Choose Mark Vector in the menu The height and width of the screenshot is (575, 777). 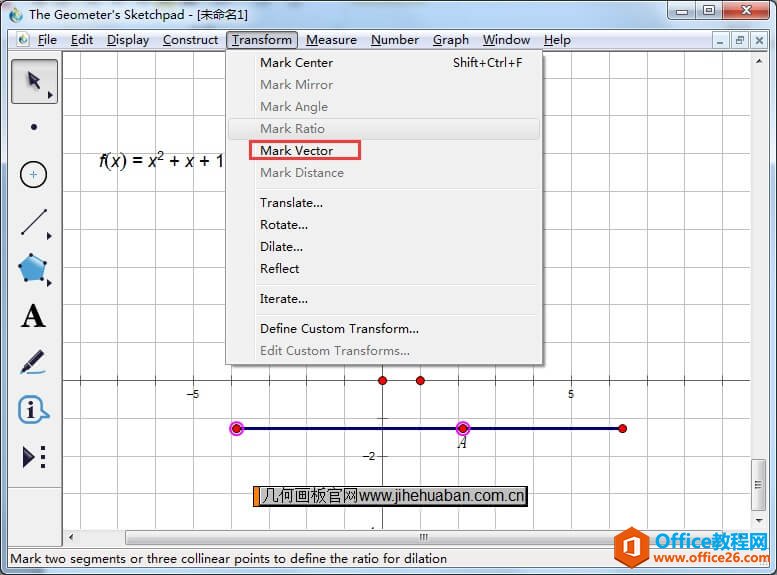click(x=384, y=151)
